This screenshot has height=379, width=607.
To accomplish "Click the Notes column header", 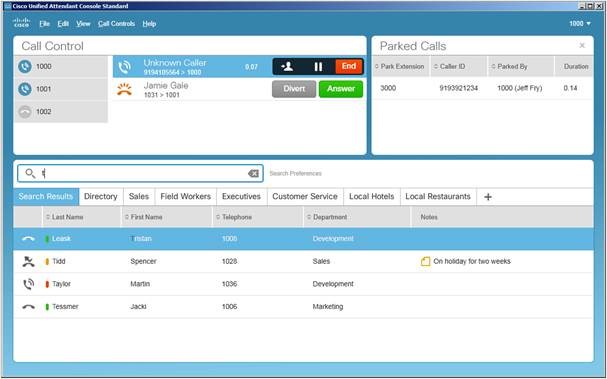I will click(x=429, y=217).
